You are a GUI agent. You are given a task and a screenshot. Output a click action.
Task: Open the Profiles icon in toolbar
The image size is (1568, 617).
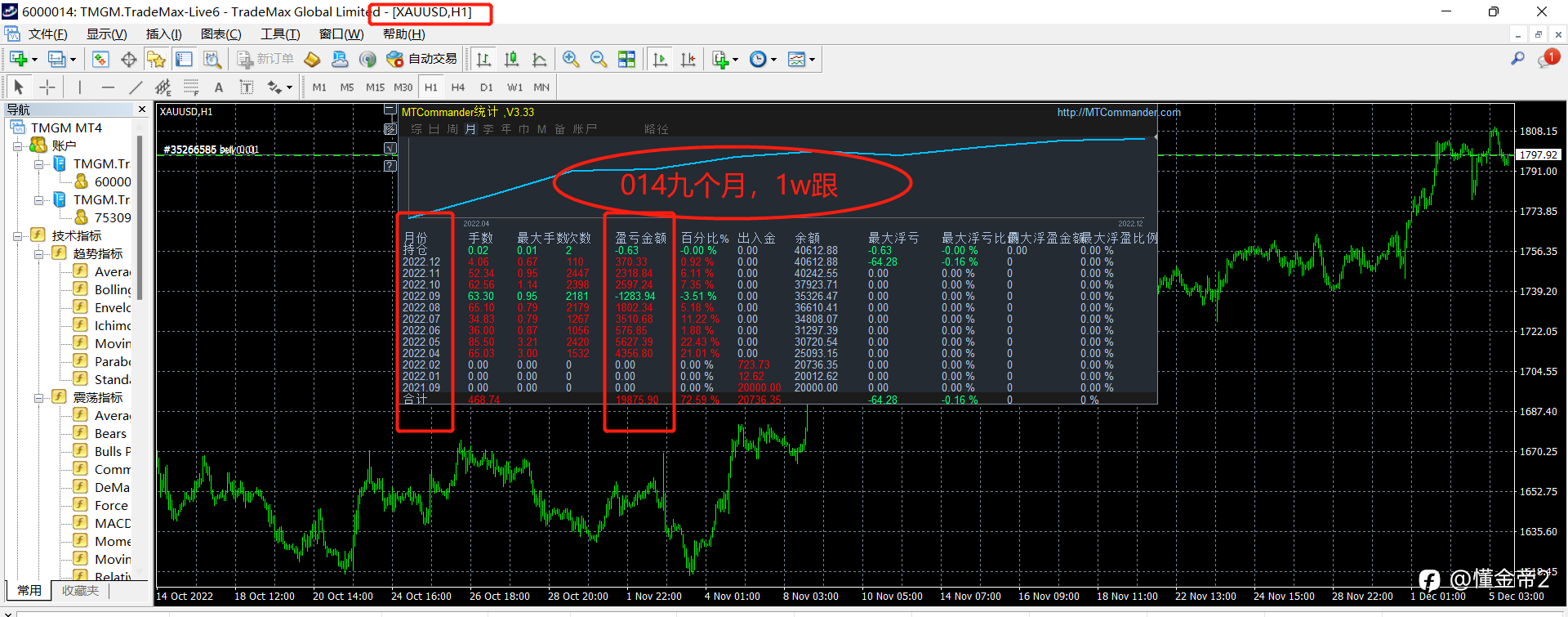pos(56,59)
